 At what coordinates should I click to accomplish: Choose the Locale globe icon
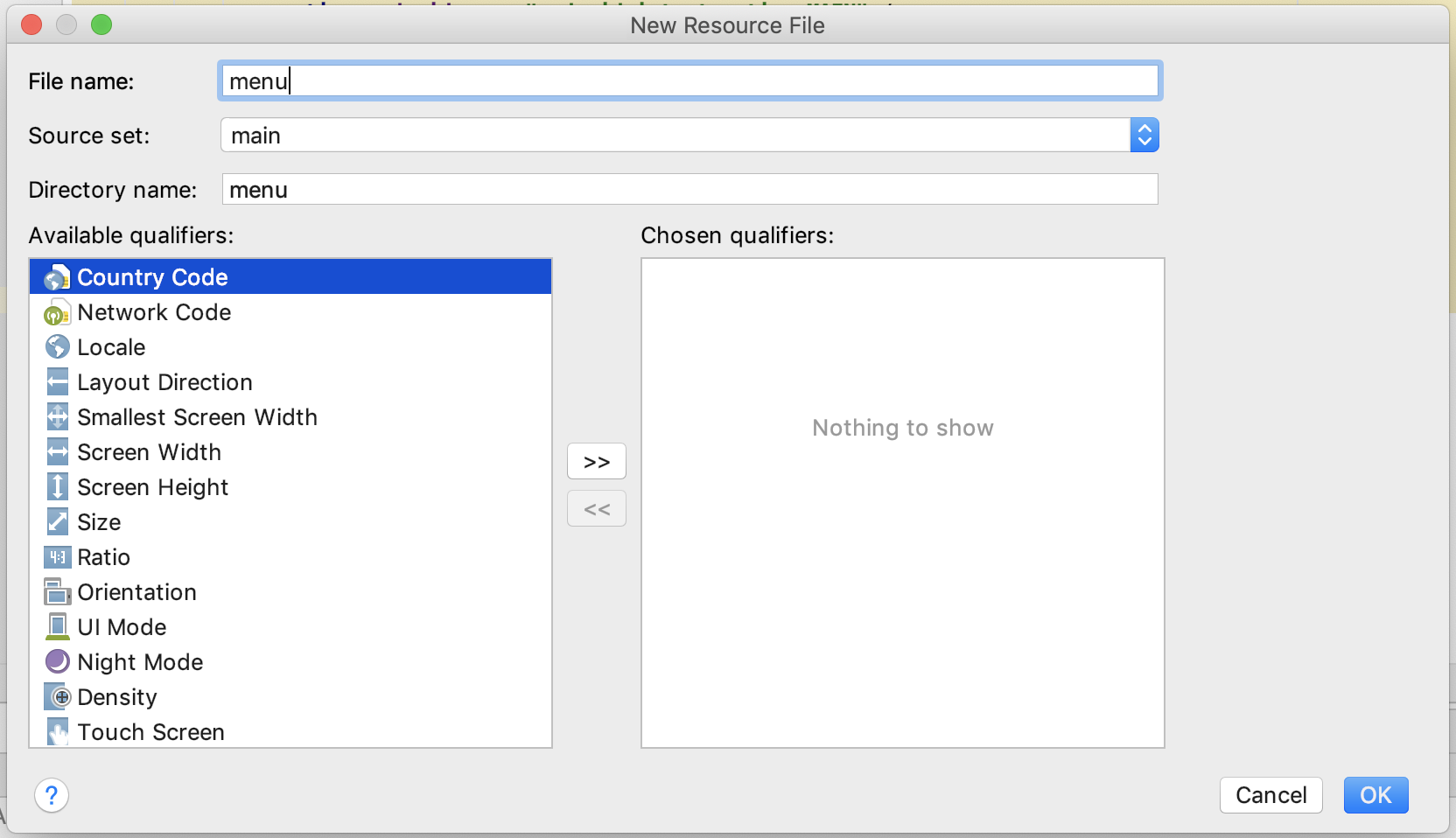click(57, 347)
